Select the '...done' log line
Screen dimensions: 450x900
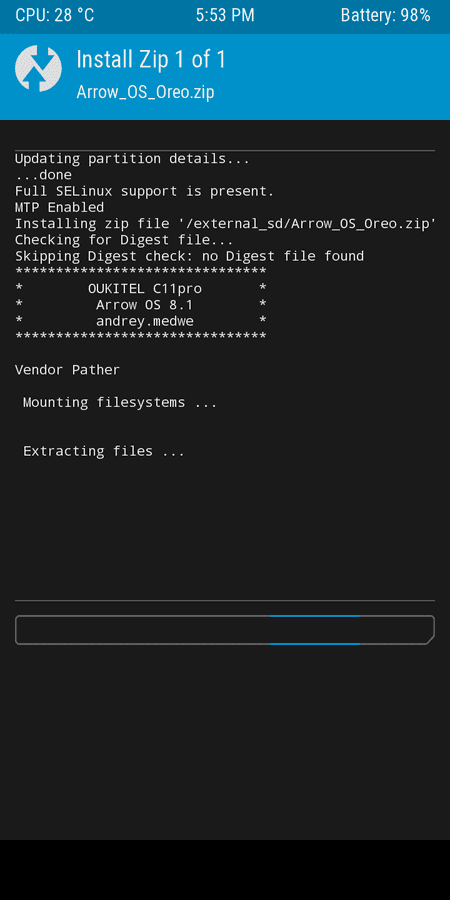pyautogui.click(x=44, y=175)
